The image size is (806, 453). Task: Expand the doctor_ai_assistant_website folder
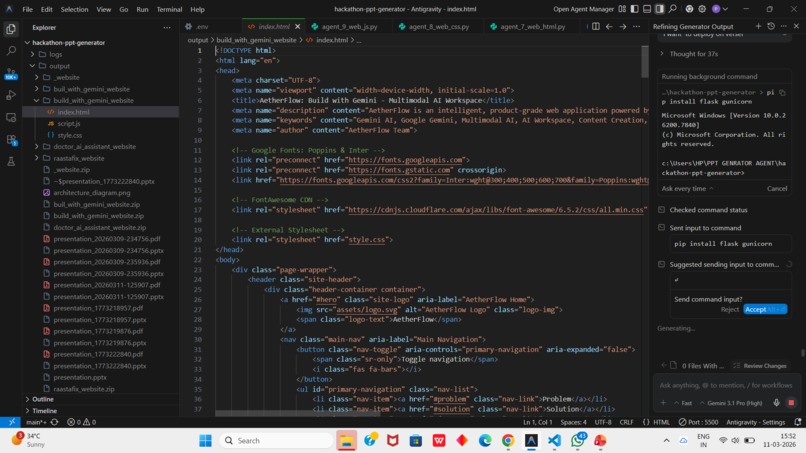[x=36, y=147]
